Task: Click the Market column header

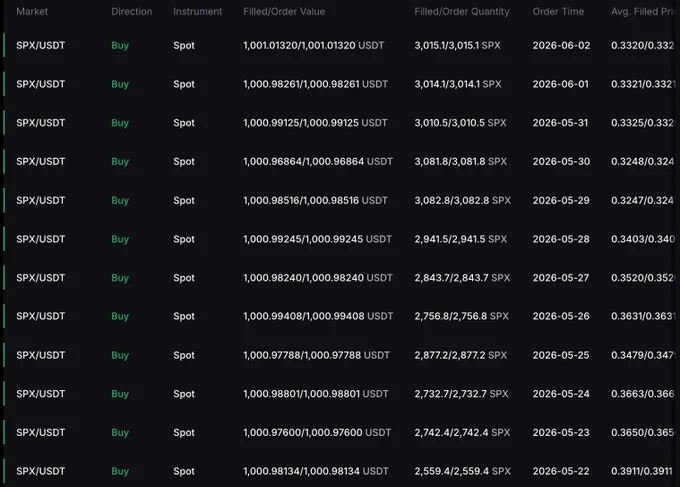Action: click(x=32, y=12)
